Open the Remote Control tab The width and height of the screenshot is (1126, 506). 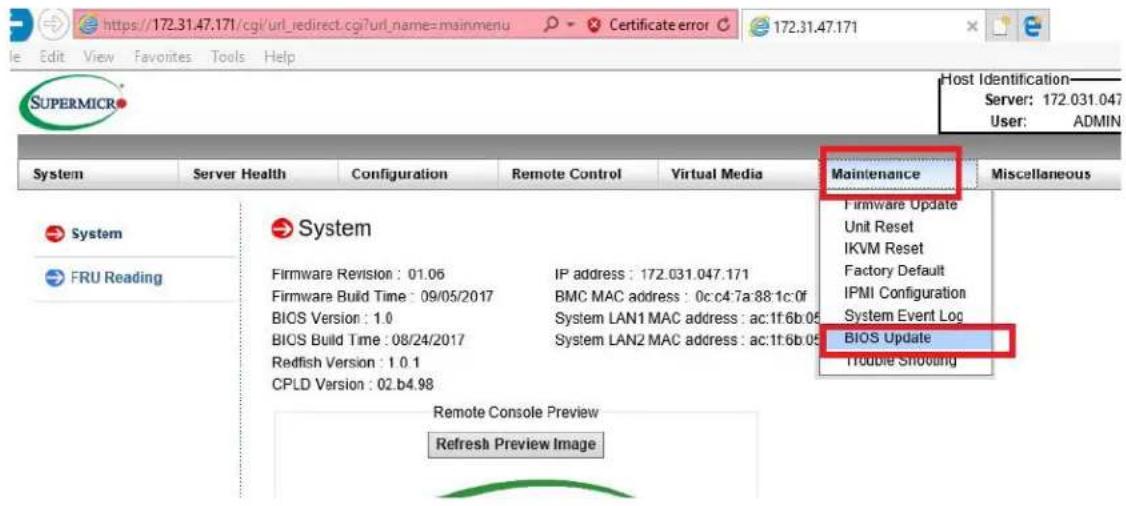click(577, 174)
